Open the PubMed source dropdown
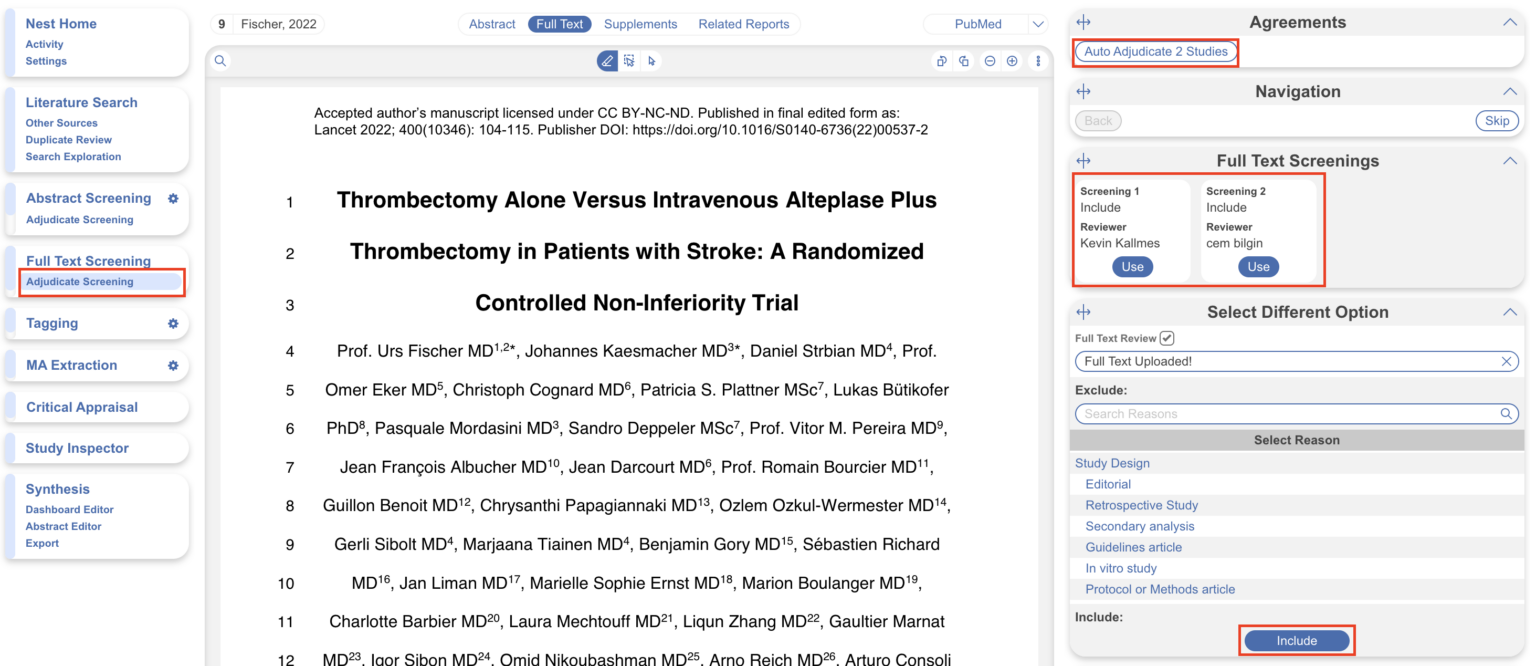 pyautogui.click(x=1037, y=23)
